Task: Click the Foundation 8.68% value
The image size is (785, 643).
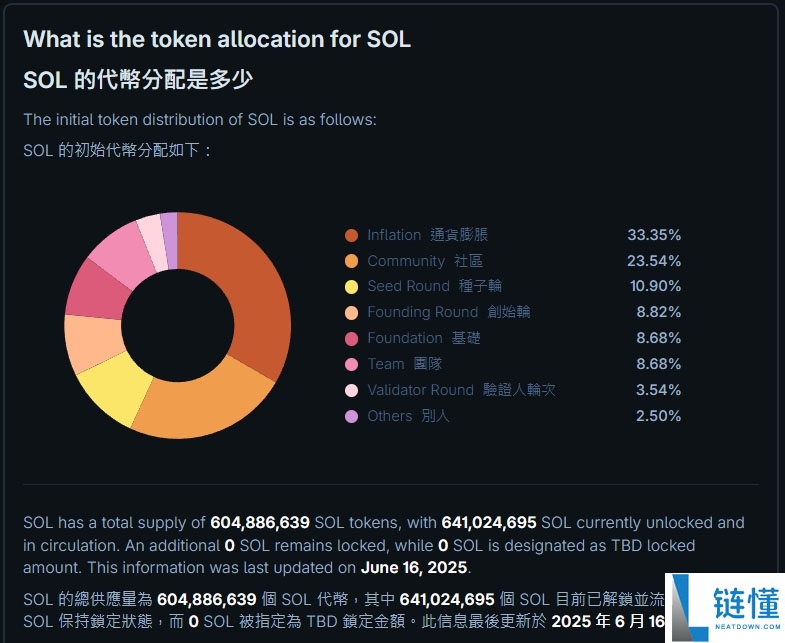Action: tap(658, 338)
